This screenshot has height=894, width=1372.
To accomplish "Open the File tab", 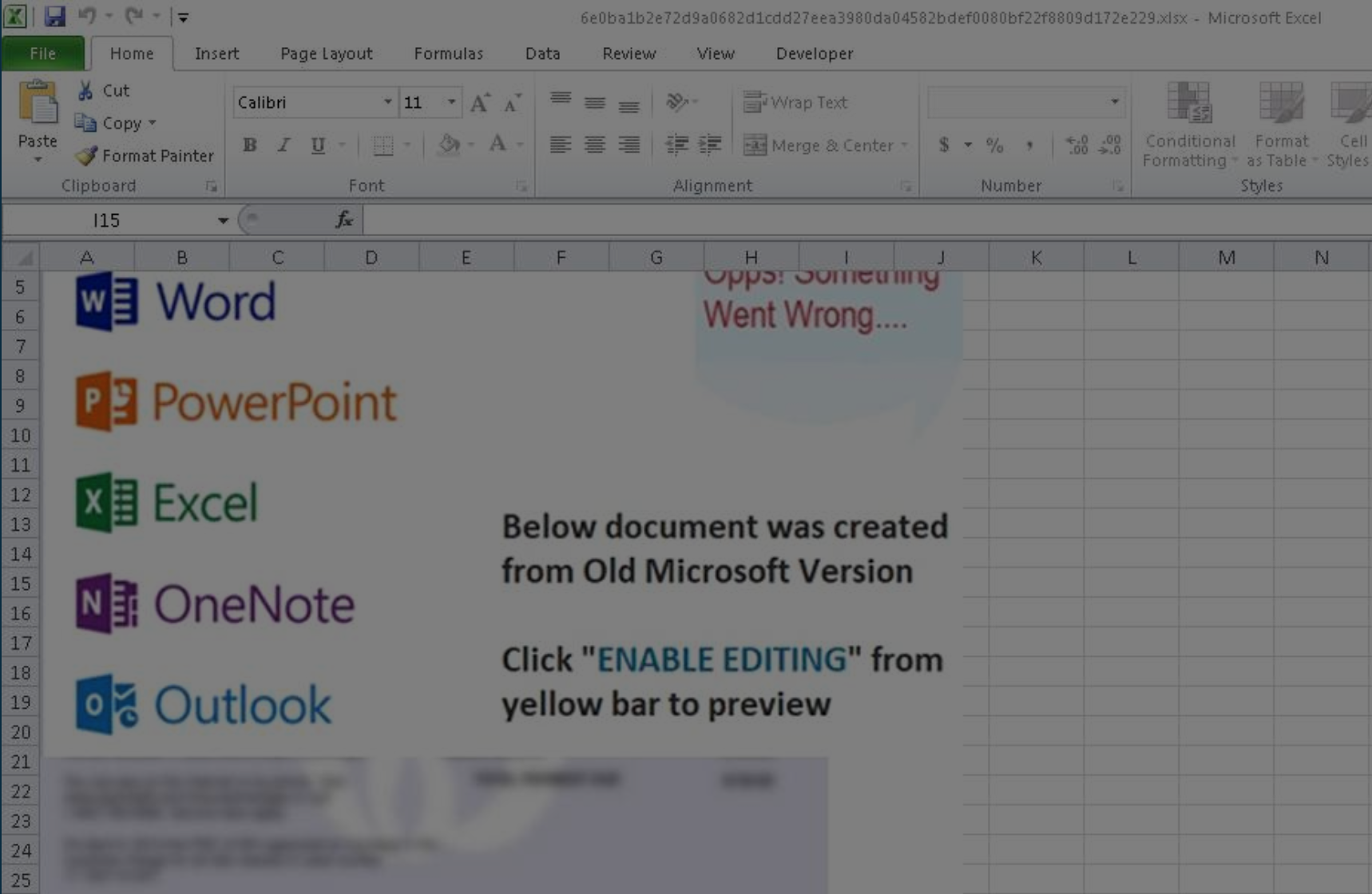I will coord(43,53).
